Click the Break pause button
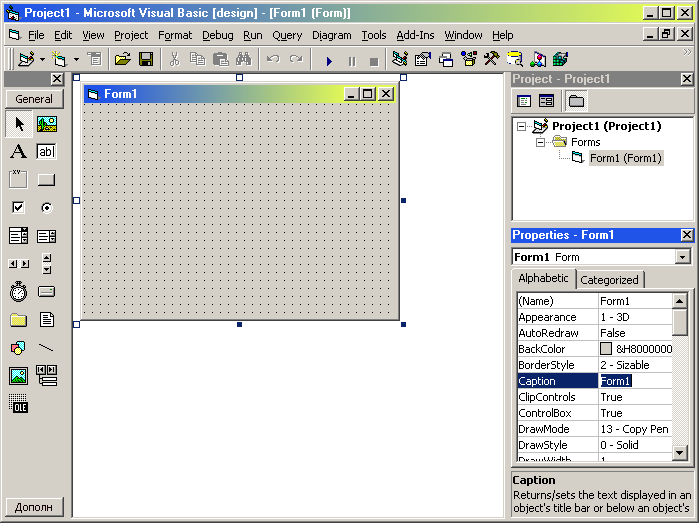Image resolution: width=699 pixels, height=523 pixels. [x=352, y=61]
